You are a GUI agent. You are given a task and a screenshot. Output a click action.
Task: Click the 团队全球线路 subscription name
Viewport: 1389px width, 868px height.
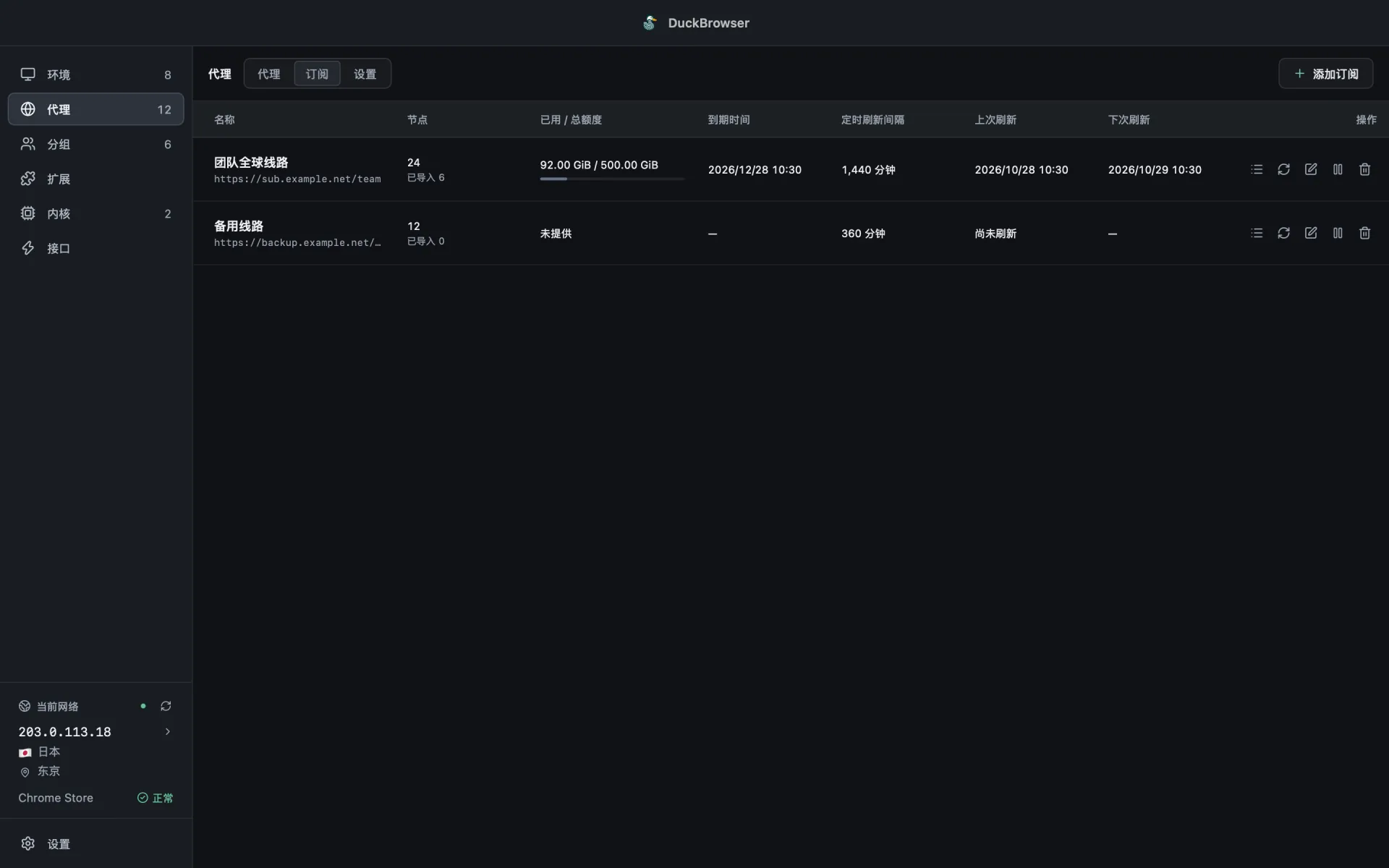251,162
